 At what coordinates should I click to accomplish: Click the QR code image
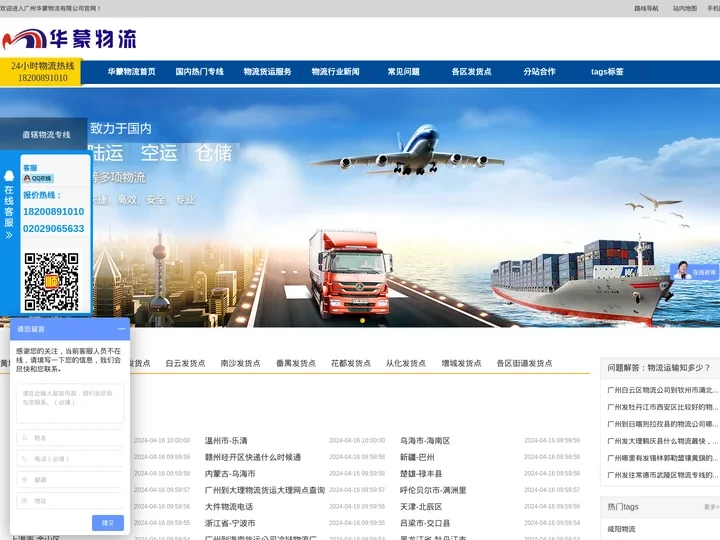[x=51, y=281]
